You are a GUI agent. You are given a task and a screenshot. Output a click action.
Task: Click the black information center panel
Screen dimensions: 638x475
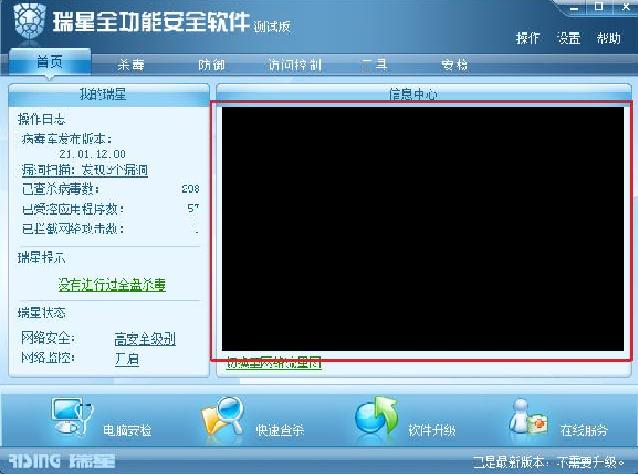(x=423, y=228)
